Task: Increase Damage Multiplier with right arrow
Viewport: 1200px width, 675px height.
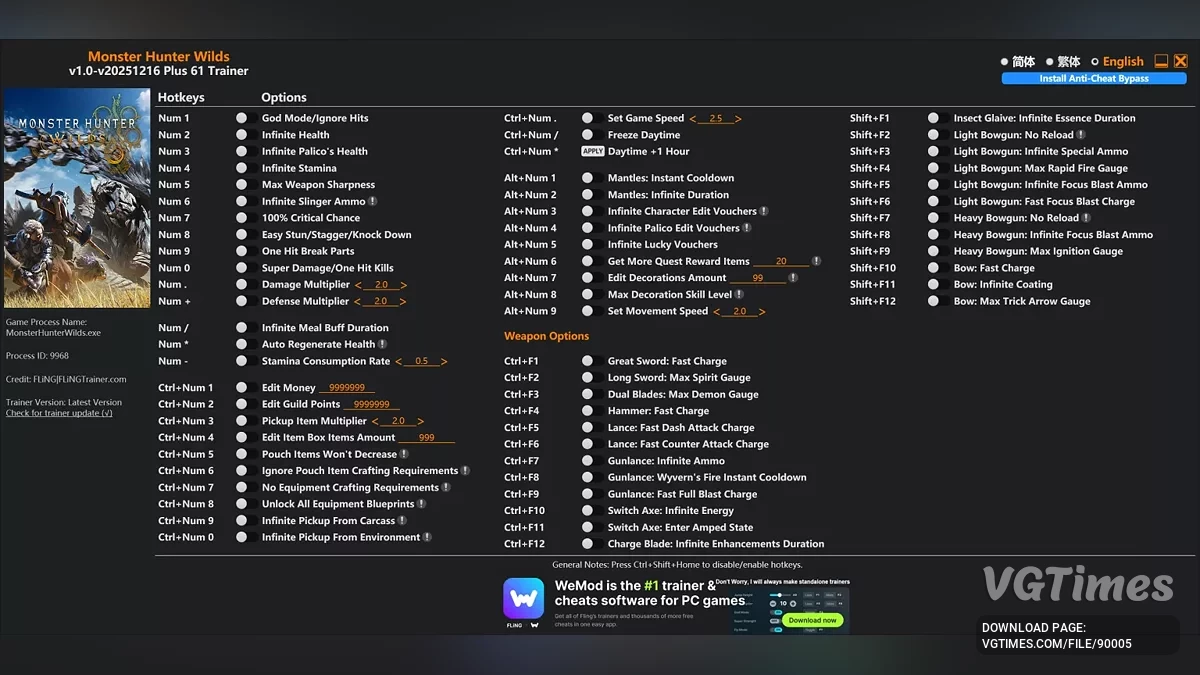Action: [404, 285]
